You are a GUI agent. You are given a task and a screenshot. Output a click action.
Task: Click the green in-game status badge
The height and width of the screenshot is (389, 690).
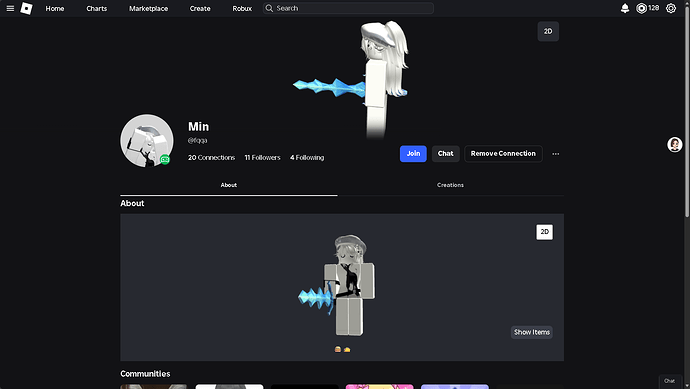point(165,159)
